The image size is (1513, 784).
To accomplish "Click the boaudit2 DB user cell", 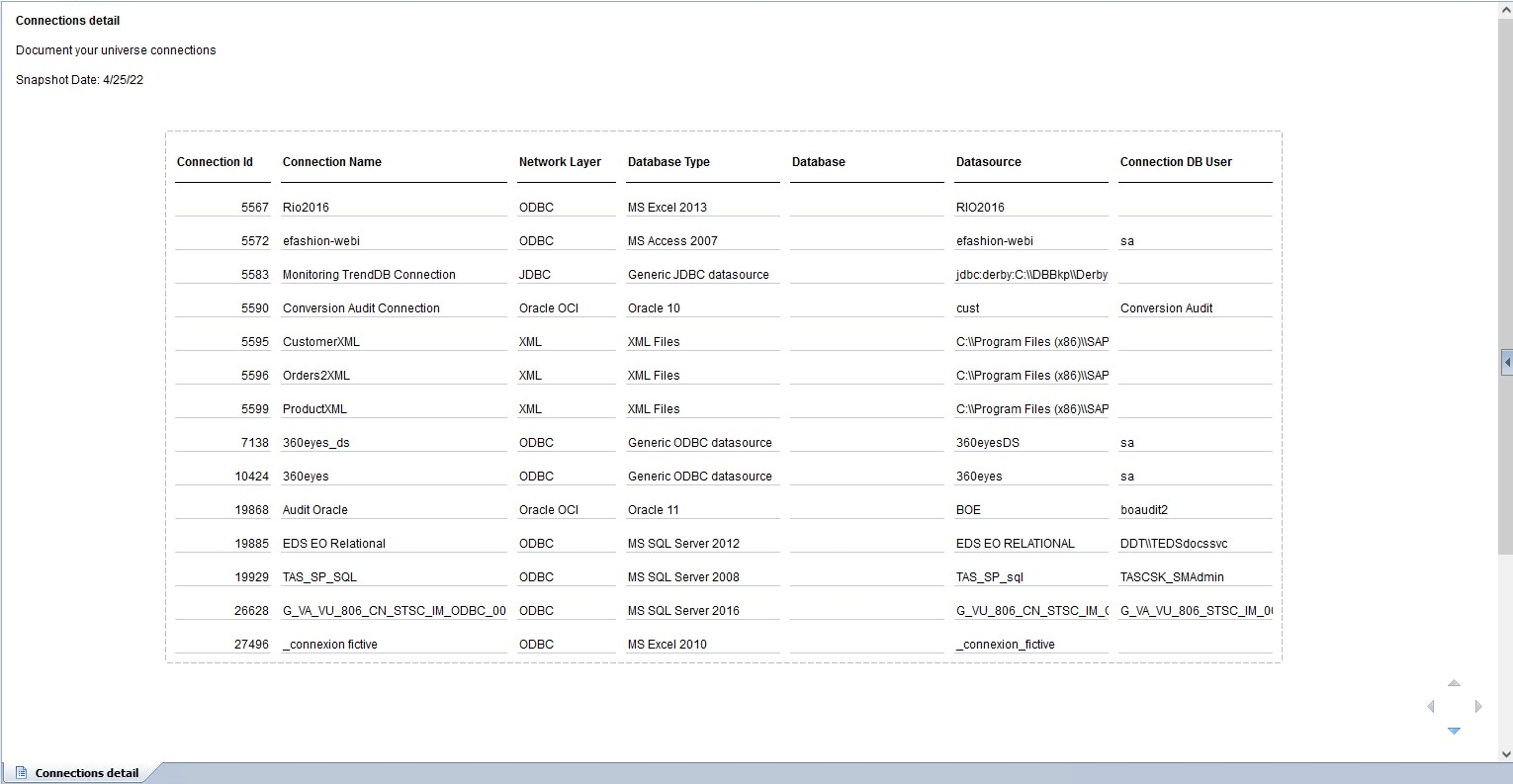I will pyautogui.click(x=1144, y=510).
